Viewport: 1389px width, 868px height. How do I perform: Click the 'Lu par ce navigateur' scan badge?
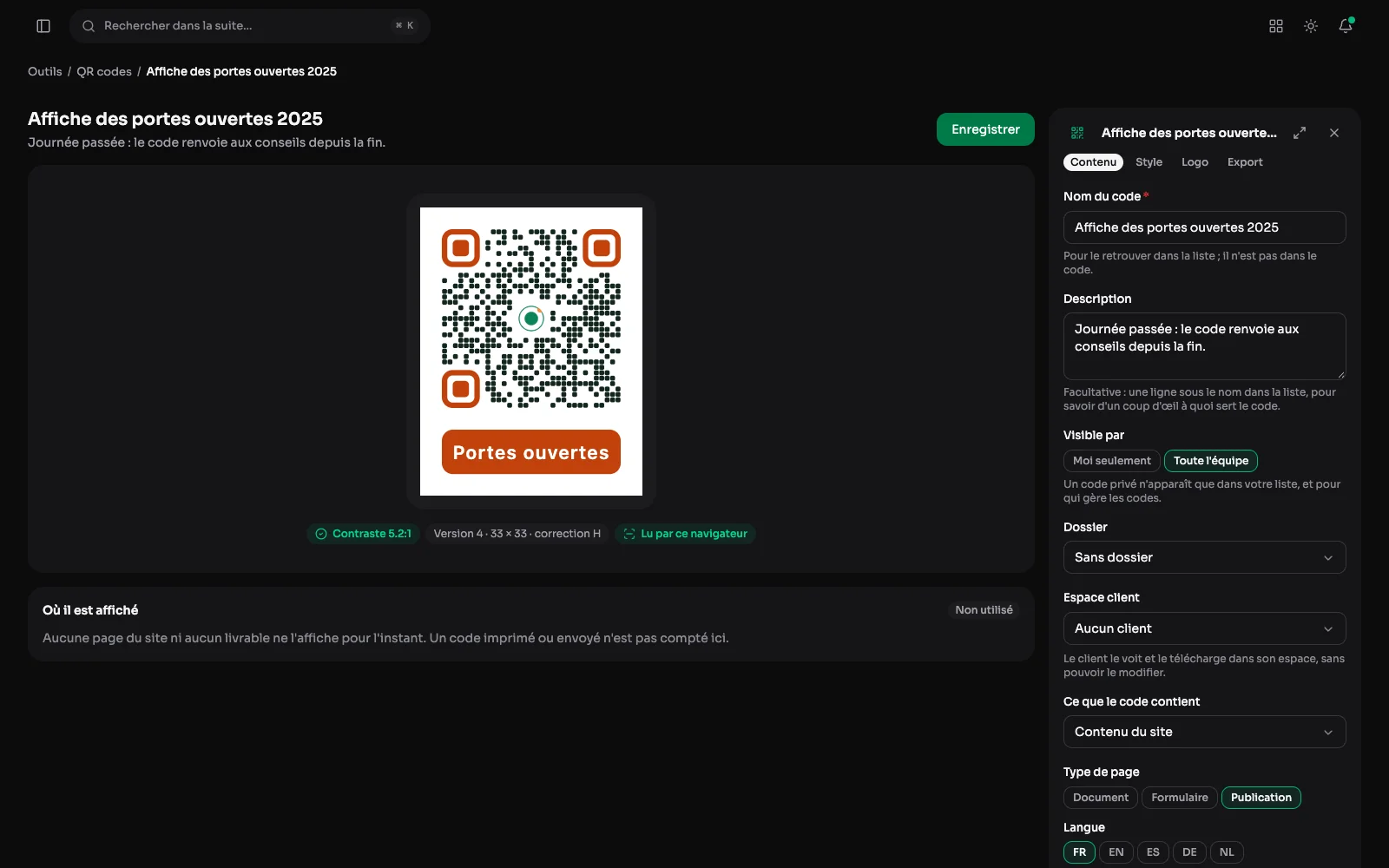(x=685, y=534)
